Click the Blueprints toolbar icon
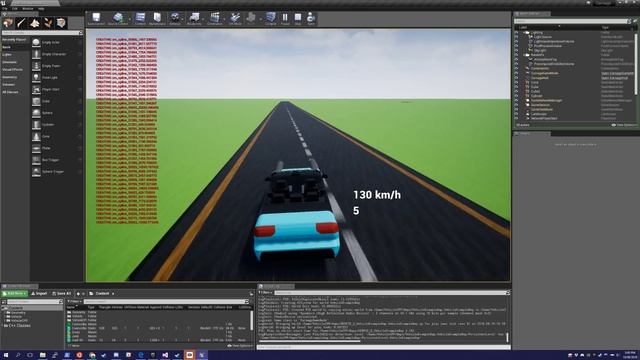The height and width of the screenshot is (360, 640). (194, 17)
